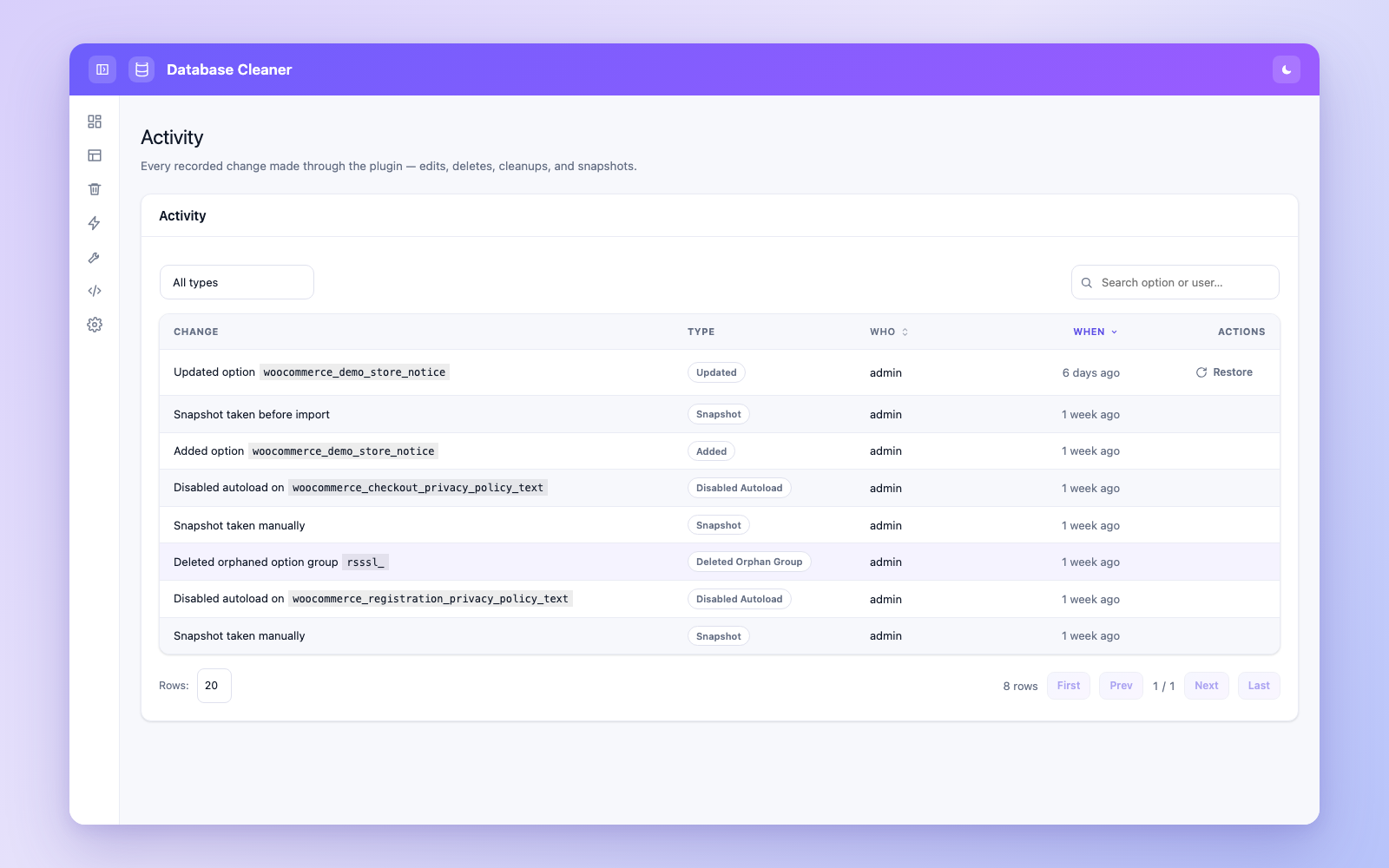Toggle the sidebar panel icon in header
1389x868 pixels.
(x=102, y=69)
